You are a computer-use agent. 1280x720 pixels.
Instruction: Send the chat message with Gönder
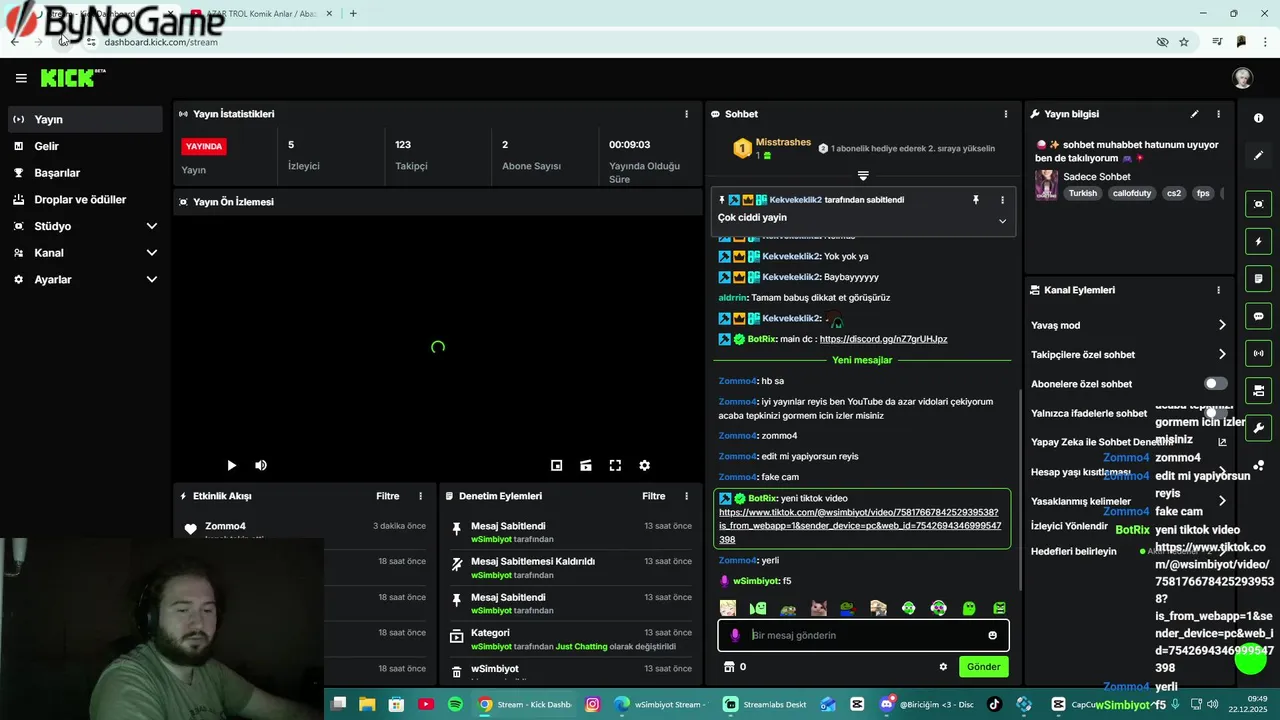983,667
